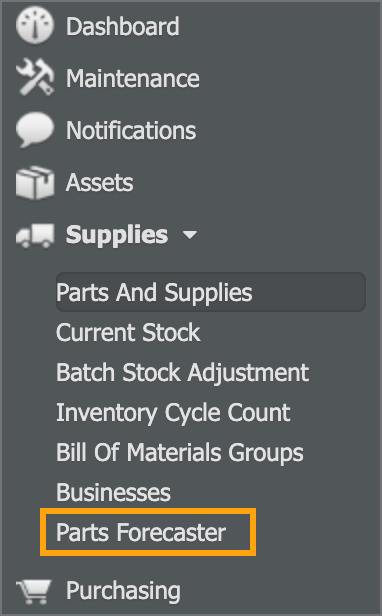The width and height of the screenshot is (382, 616).
Task: Go to Inventory Cycle Count
Action: (173, 413)
